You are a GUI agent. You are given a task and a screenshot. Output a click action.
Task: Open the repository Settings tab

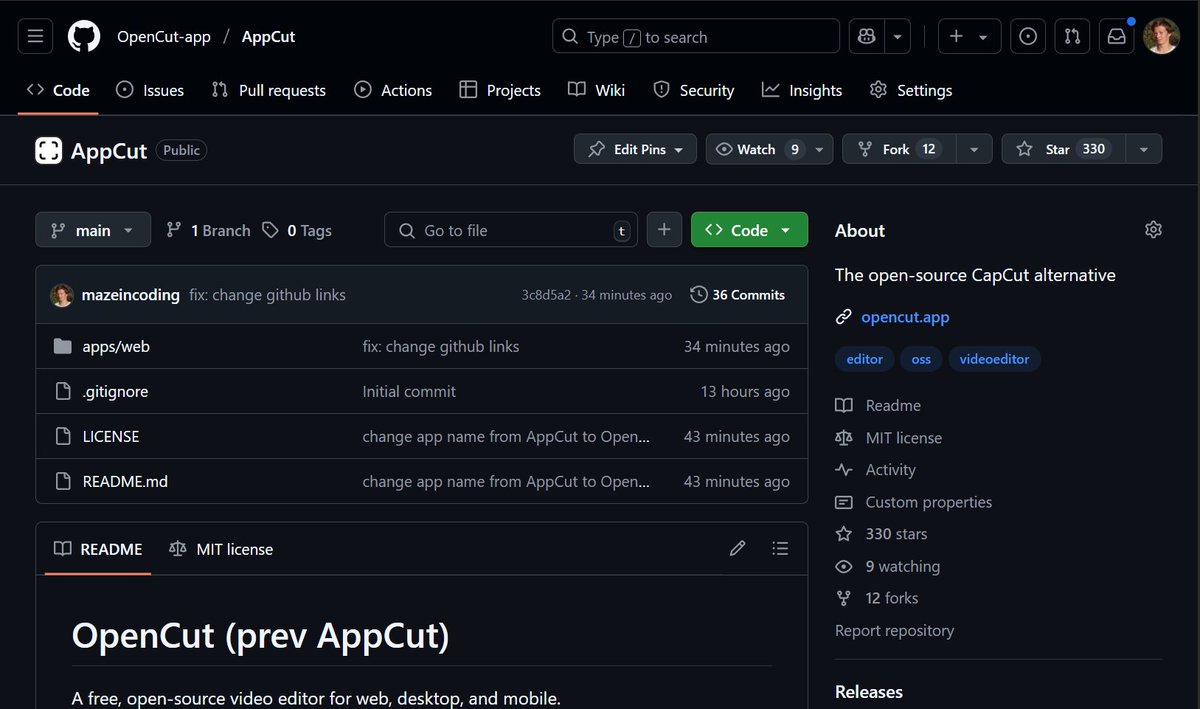(x=911, y=90)
